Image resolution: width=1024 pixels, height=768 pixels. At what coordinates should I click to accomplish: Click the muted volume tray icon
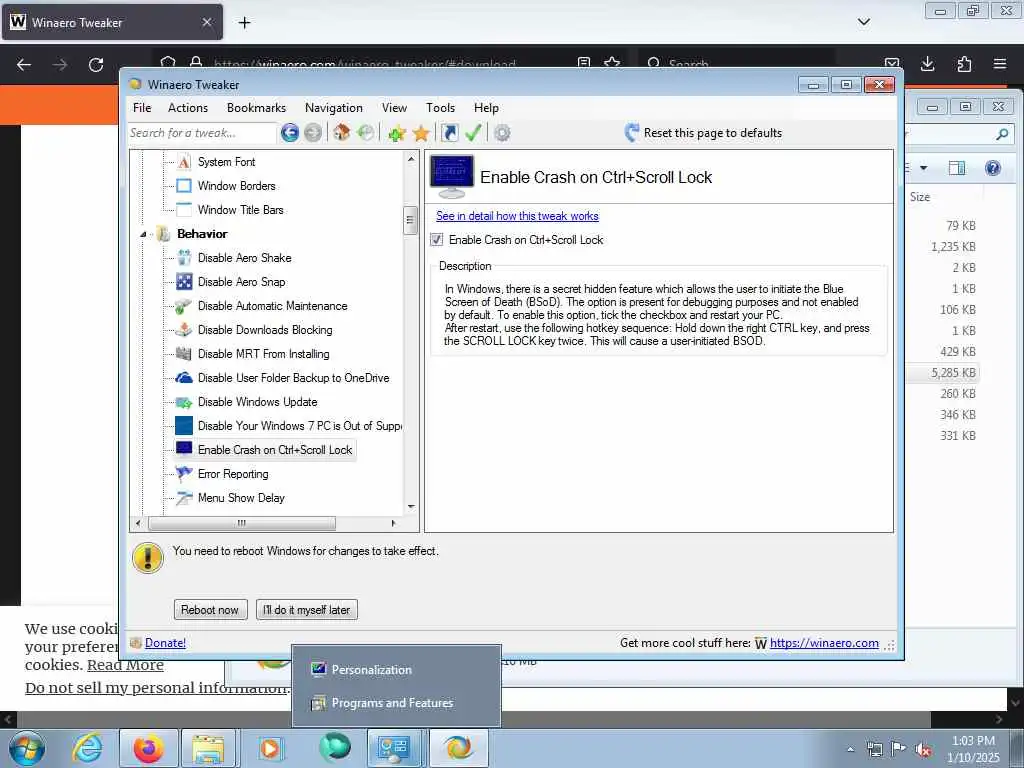click(923, 750)
